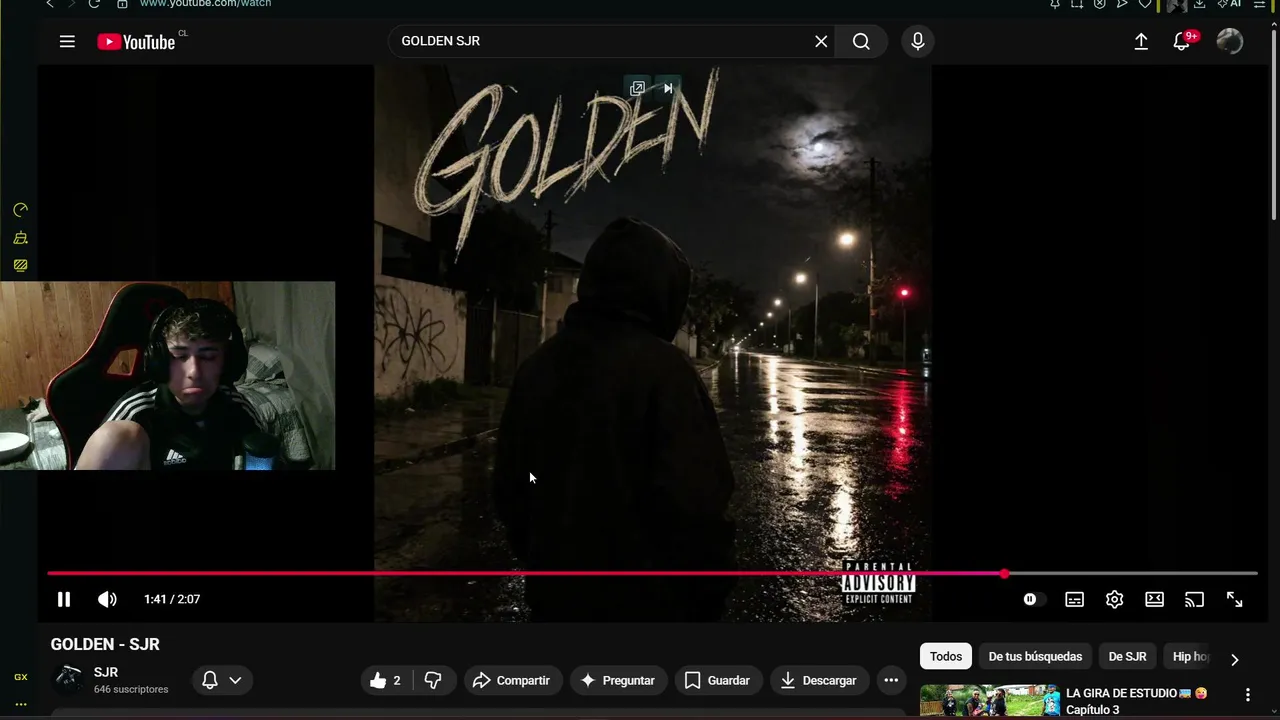Open the upload/create button
The width and height of the screenshot is (1280, 720).
click(1141, 41)
